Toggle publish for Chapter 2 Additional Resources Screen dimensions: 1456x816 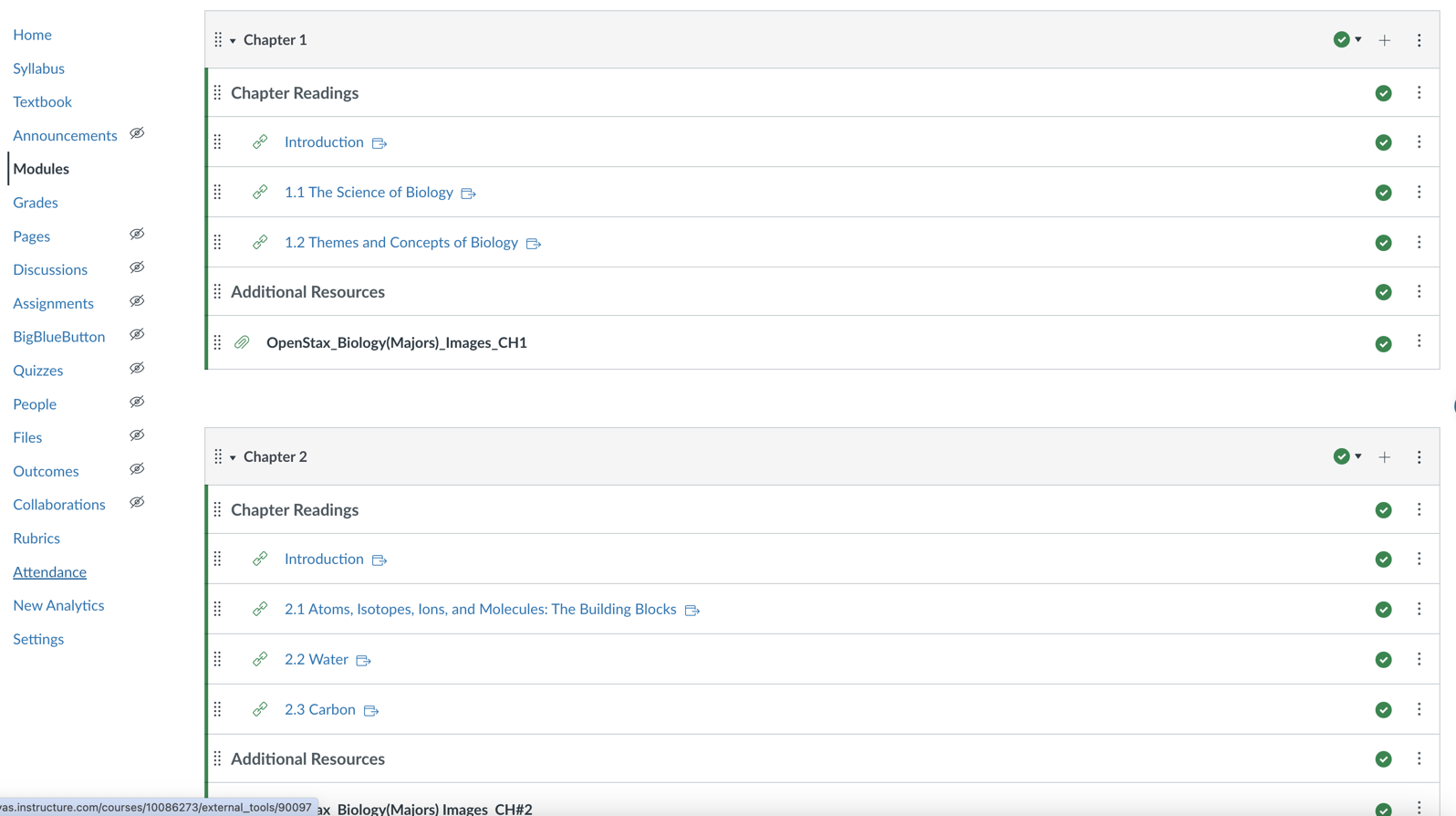(1384, 759)
